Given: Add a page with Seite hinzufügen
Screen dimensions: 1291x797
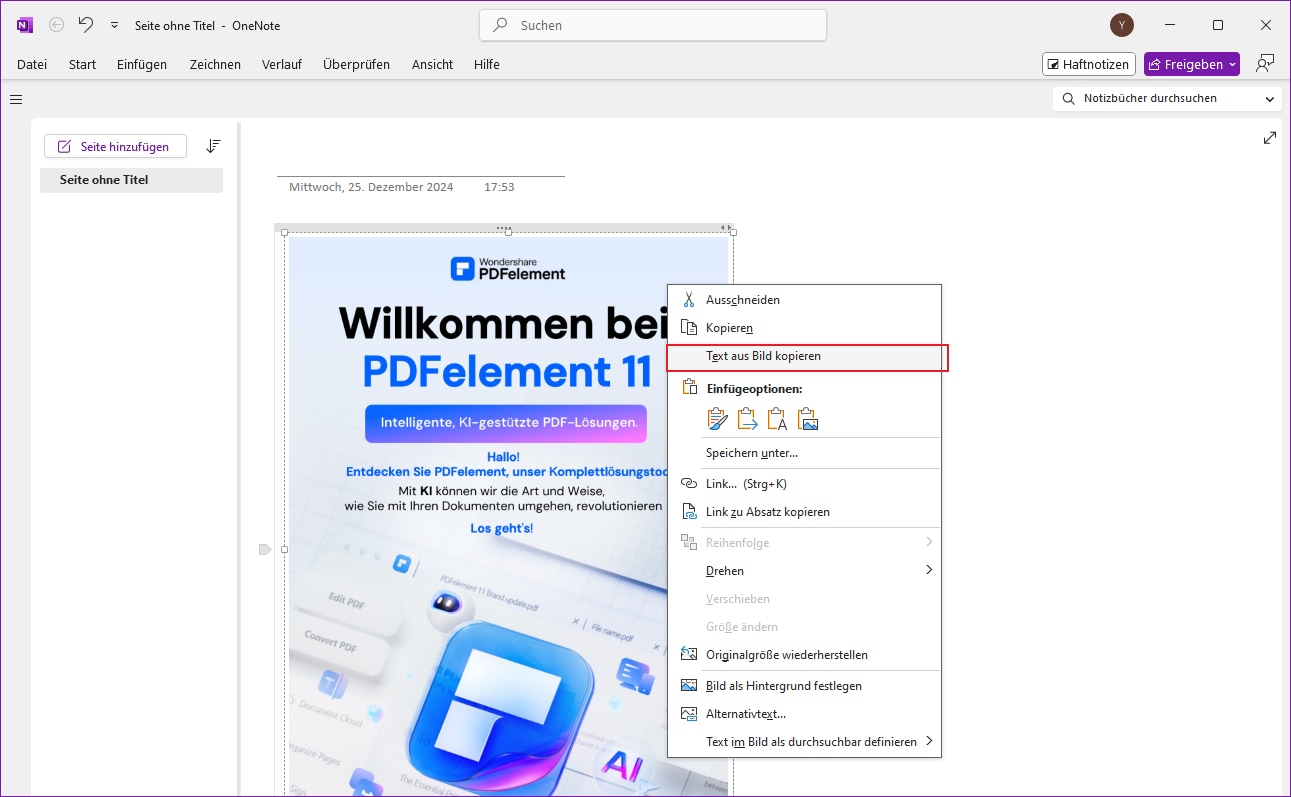Looking at the screenshot, I should coord(115,146).
